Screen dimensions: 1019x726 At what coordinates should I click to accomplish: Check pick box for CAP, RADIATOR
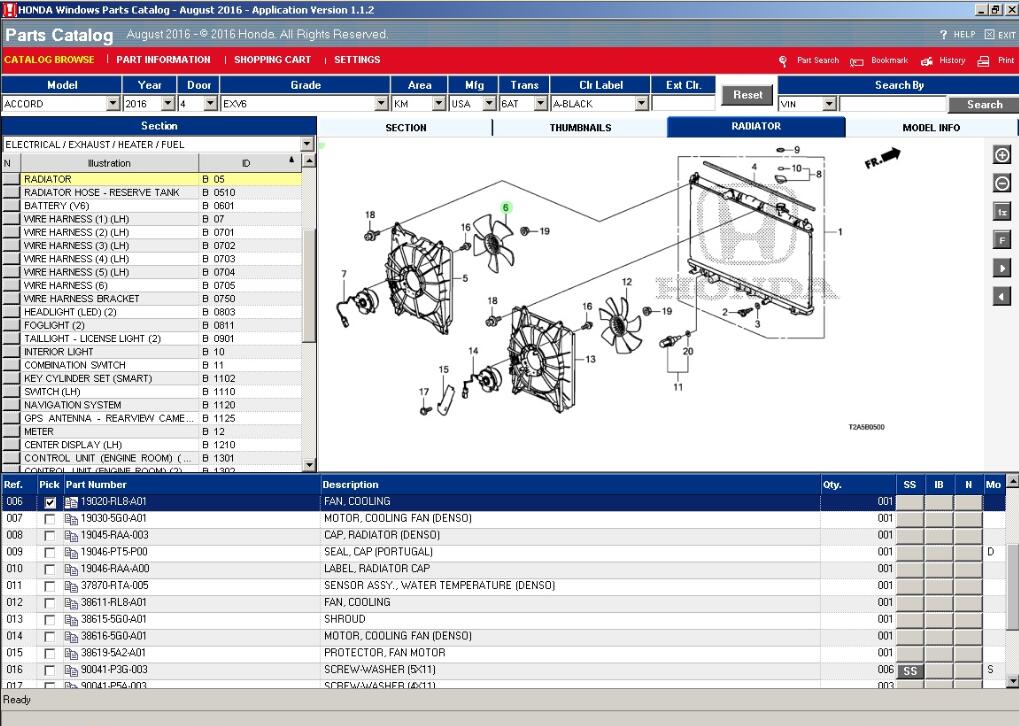coord(50,536)
